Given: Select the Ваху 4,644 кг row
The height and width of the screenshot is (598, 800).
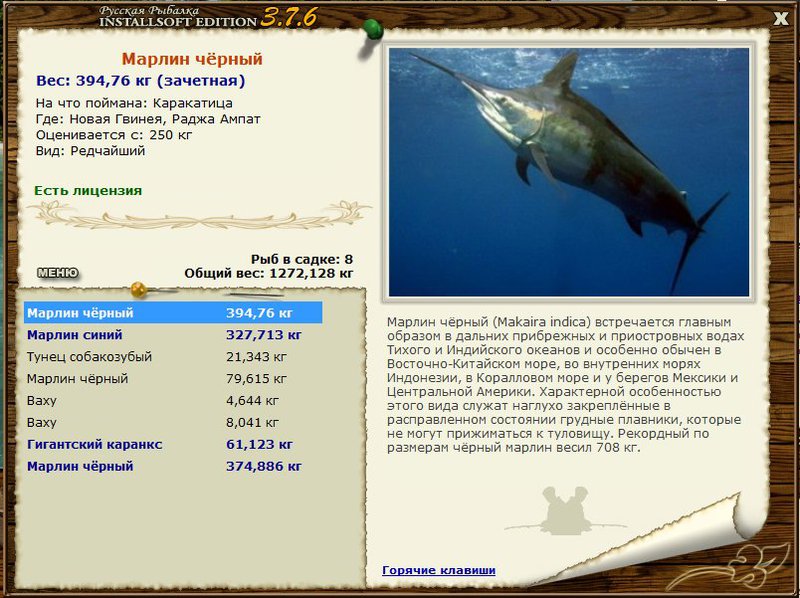Looking at the screenshot, I should pos(173,401).
